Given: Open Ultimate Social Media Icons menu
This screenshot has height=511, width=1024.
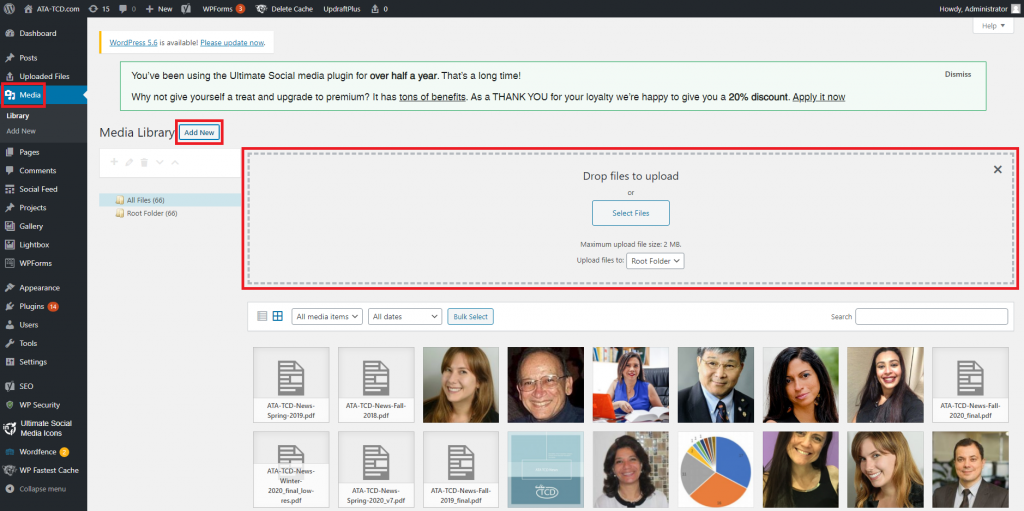Looking at the screenshot, I should (46, 428).
